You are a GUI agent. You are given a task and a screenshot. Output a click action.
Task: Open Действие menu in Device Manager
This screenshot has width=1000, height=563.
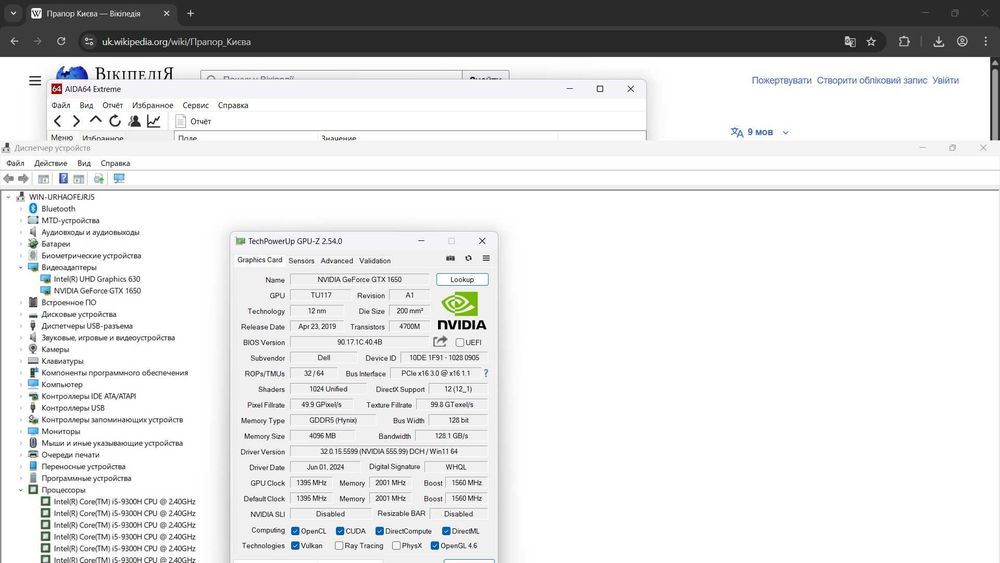pos(50,163)
